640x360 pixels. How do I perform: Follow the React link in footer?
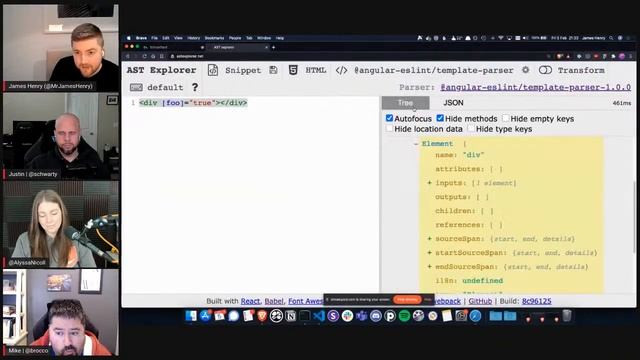[x=250, y=301]
